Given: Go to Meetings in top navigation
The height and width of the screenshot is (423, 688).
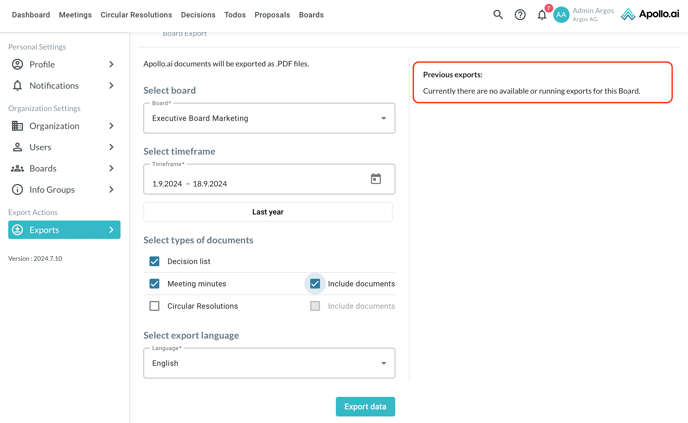Looking at the screenshot, I should pyautogui.click(x=75, y=15).
